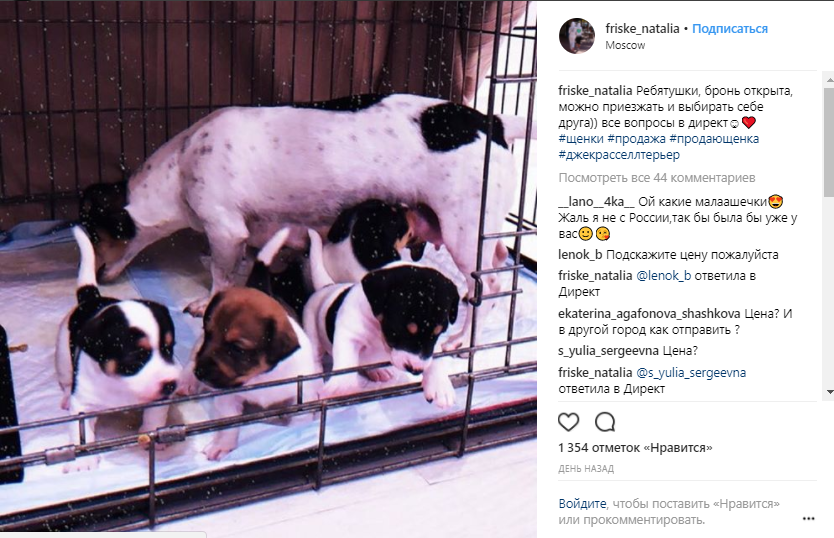Open the #щенки hashtag

(x=581, y=139)
